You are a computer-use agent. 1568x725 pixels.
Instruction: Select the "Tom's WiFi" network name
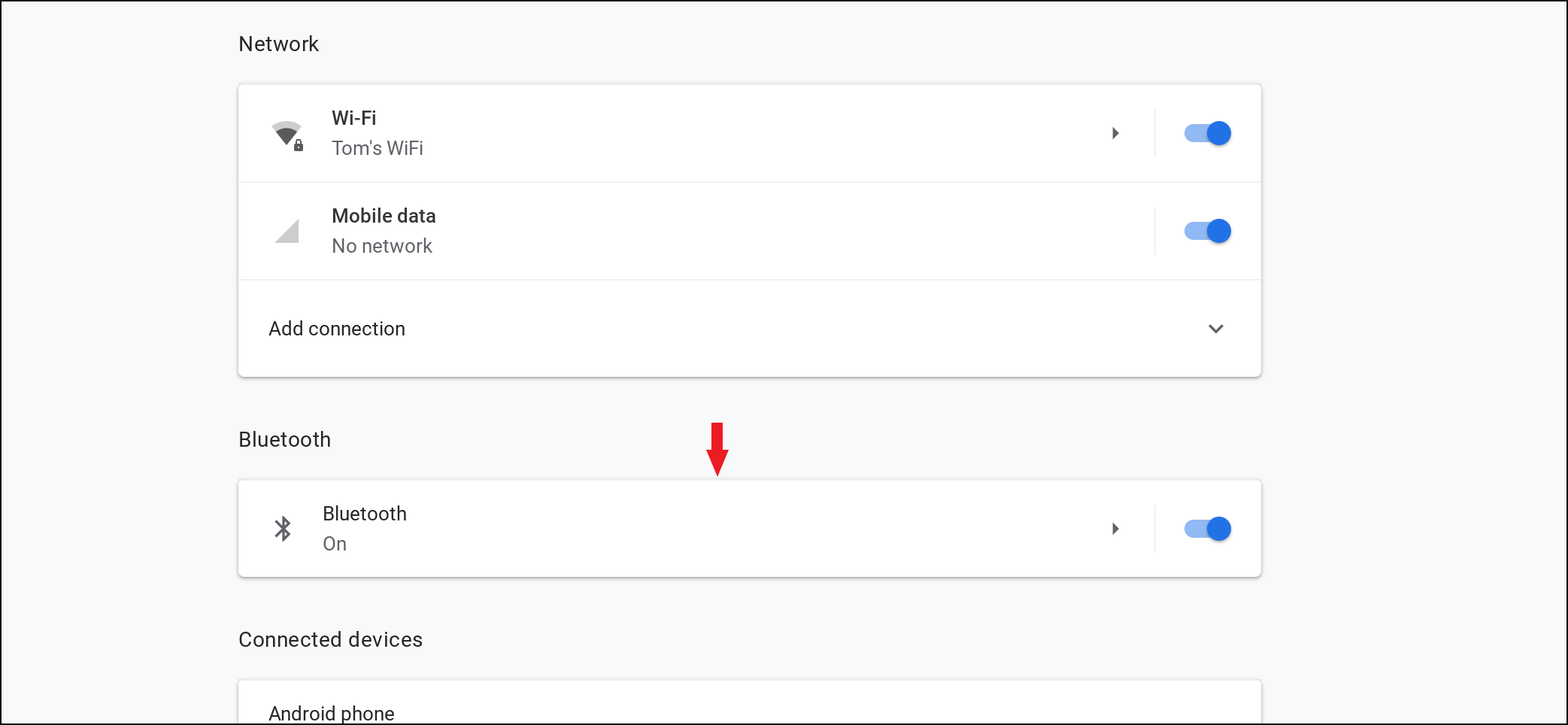click(x=378, y=148)
